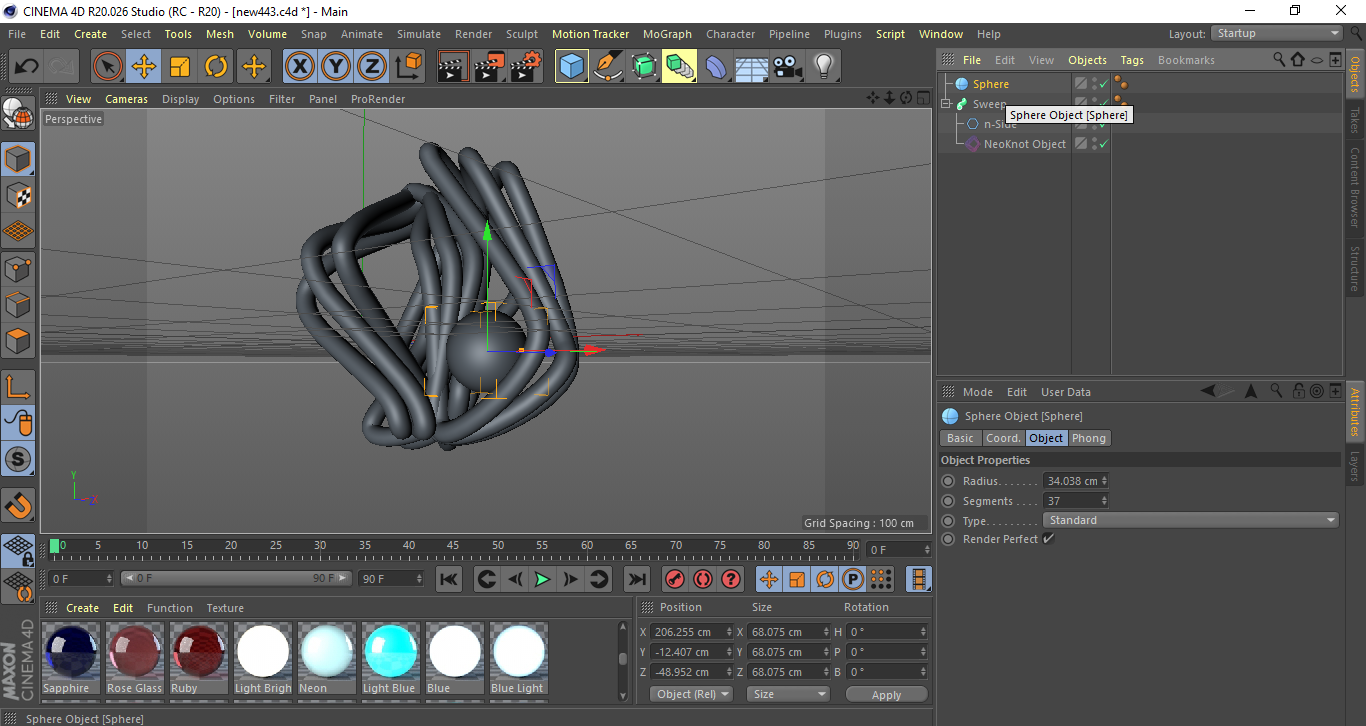Go to start of animation
This screenshot has height=726, width=1366.
point(449,579)
